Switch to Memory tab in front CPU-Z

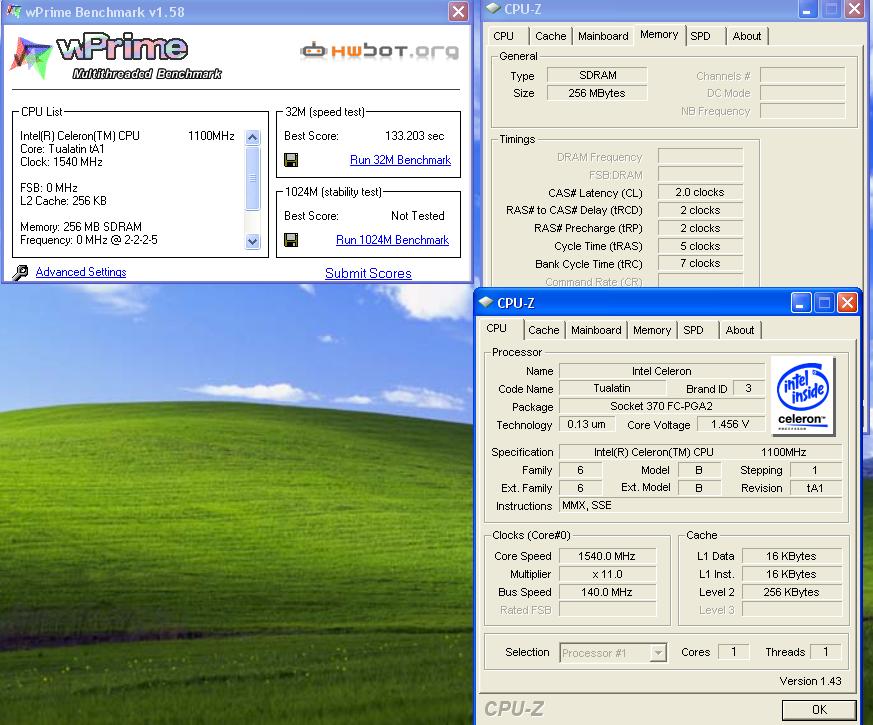(652, 330)
